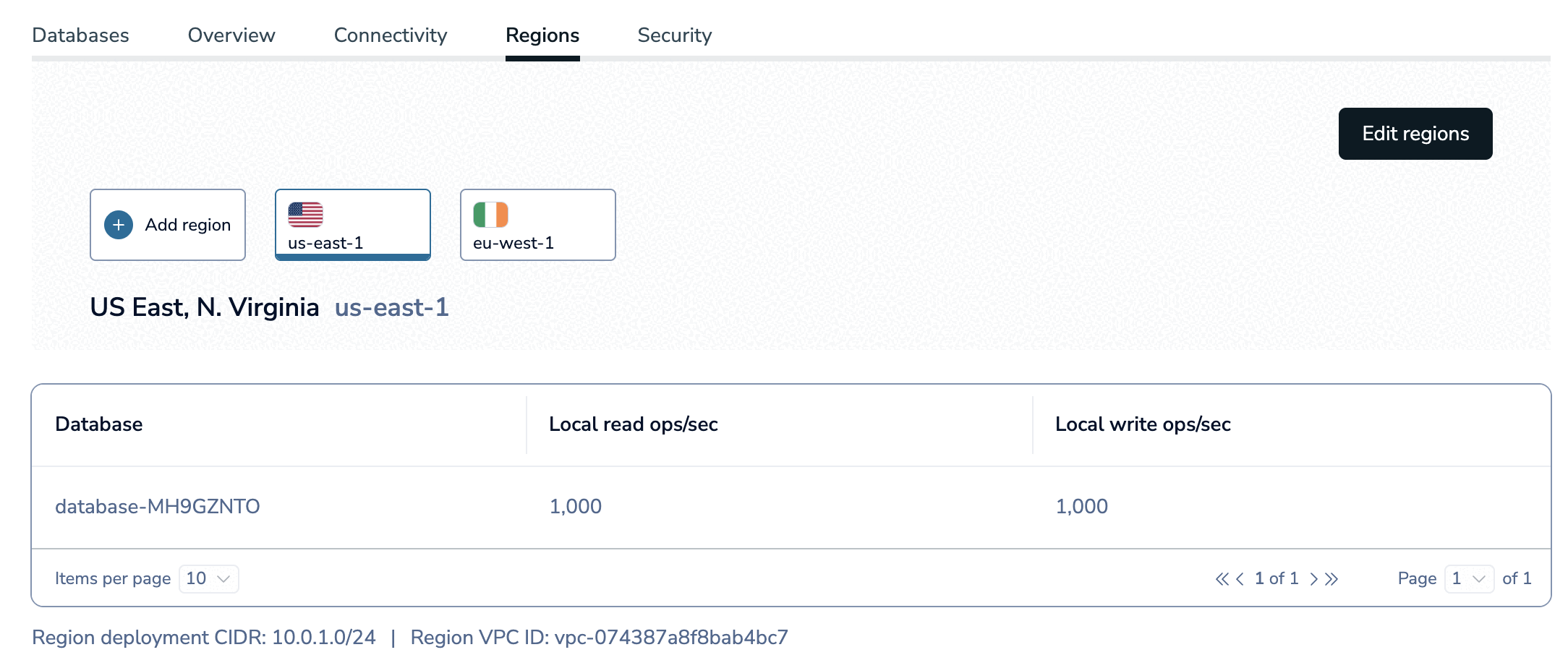The height and width of the screenshot is (668, 1568).
Task: Open the database-MH9GZNTO link
Action: pyautogui.click(x=158, y=506)
